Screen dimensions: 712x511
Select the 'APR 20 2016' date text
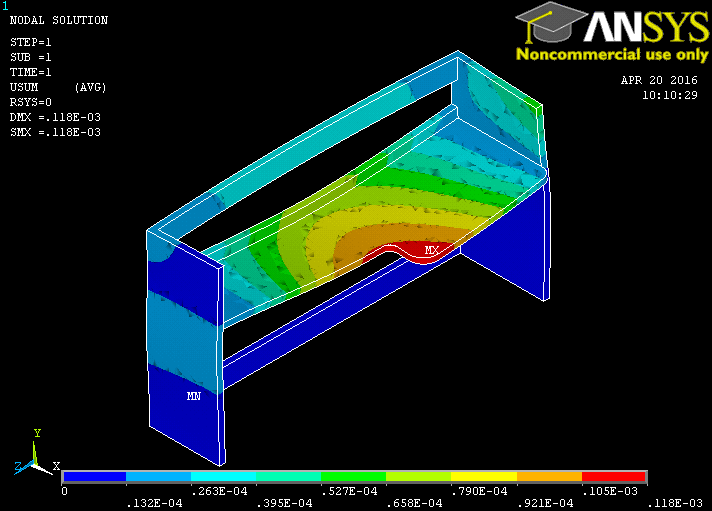659,80
